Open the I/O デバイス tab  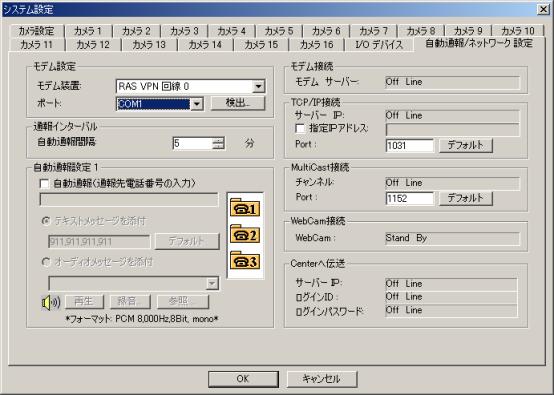coord(379,45)
